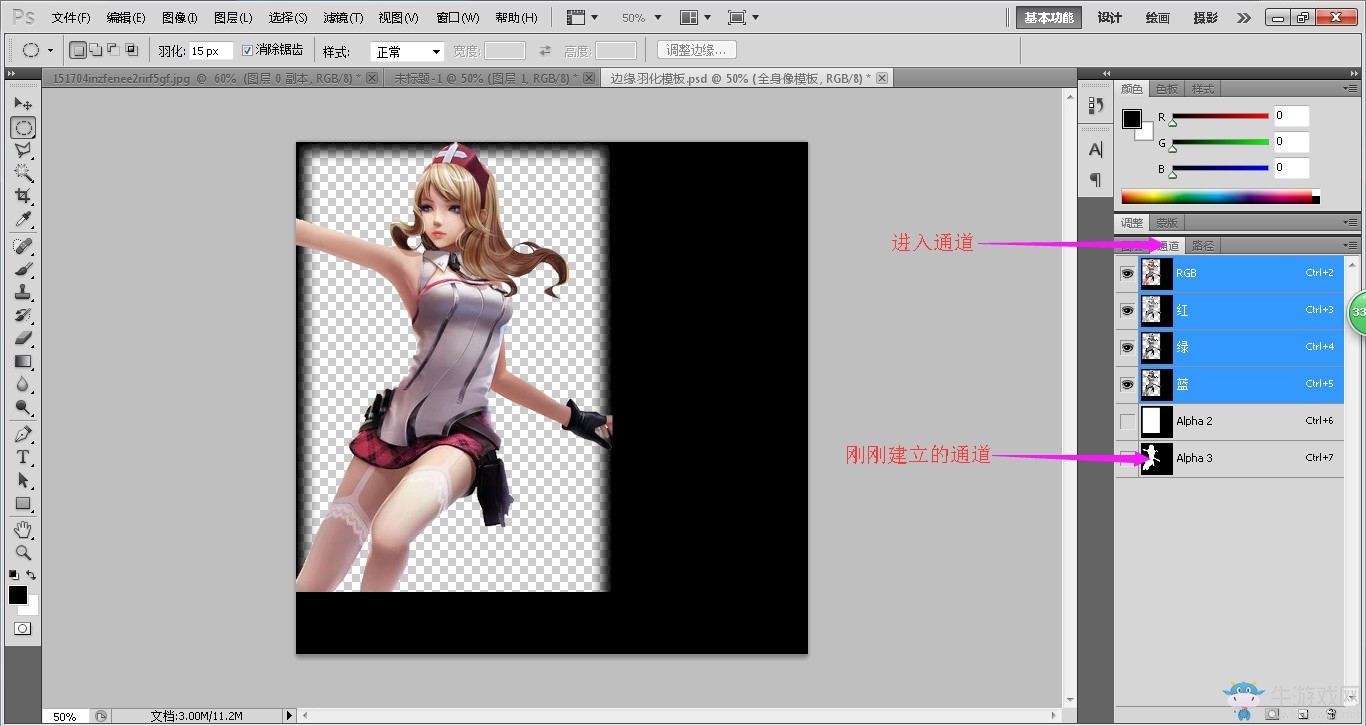This screenshot has height=726, width=1366.
Task: Select the Elliptical Marquee tool in toolbox
Action: tap(23, 128)
